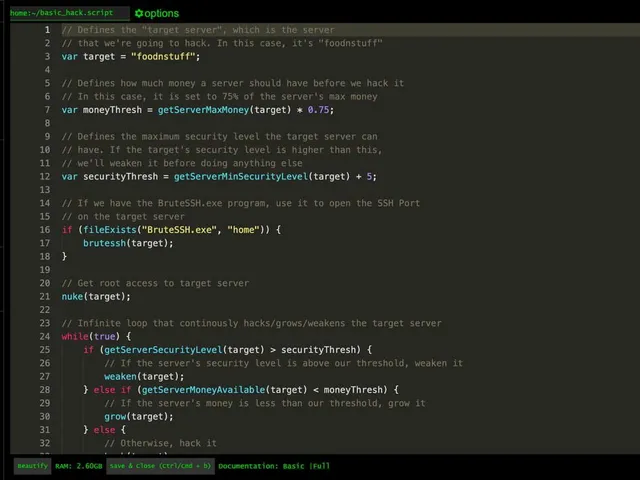Click comment "// we'll weaken it before doing anything else"
Viewport: 640px width, 480px height.
(x=182, y=163)
